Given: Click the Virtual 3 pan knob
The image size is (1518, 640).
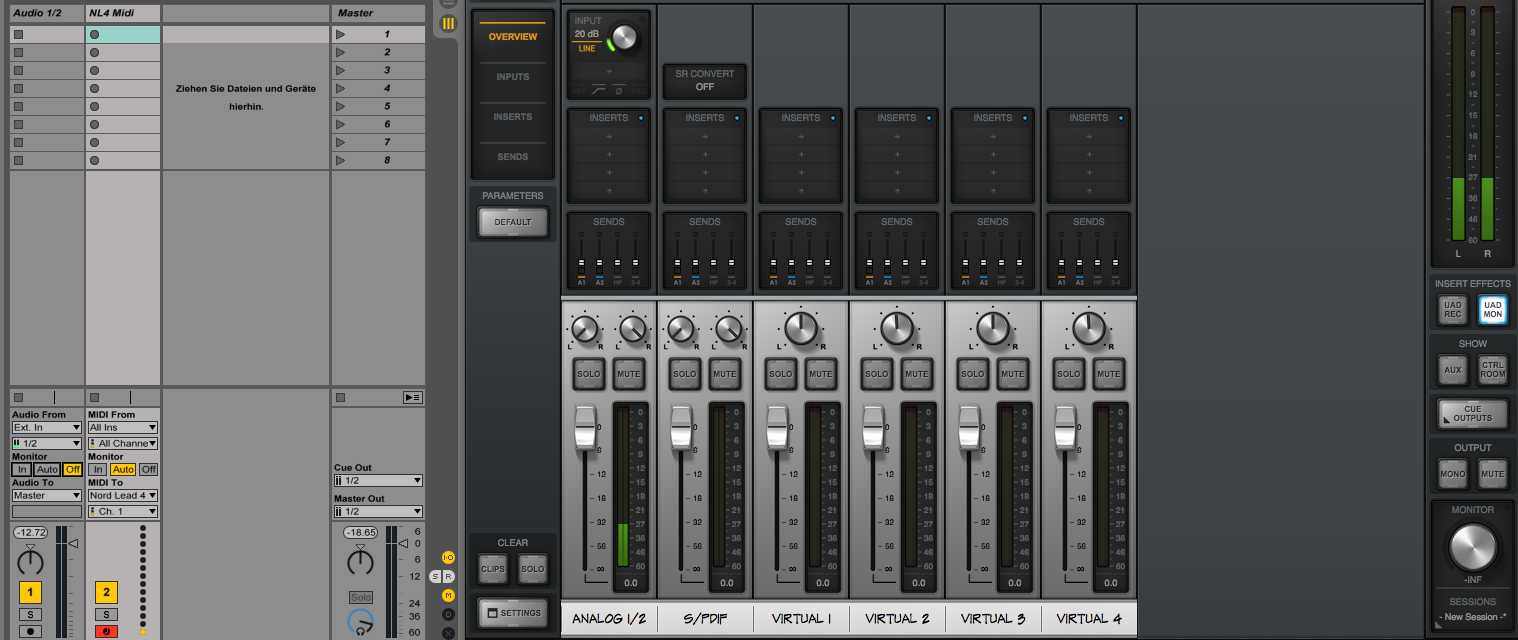Looking at the screenshot, I should click(x=993, y=328).
